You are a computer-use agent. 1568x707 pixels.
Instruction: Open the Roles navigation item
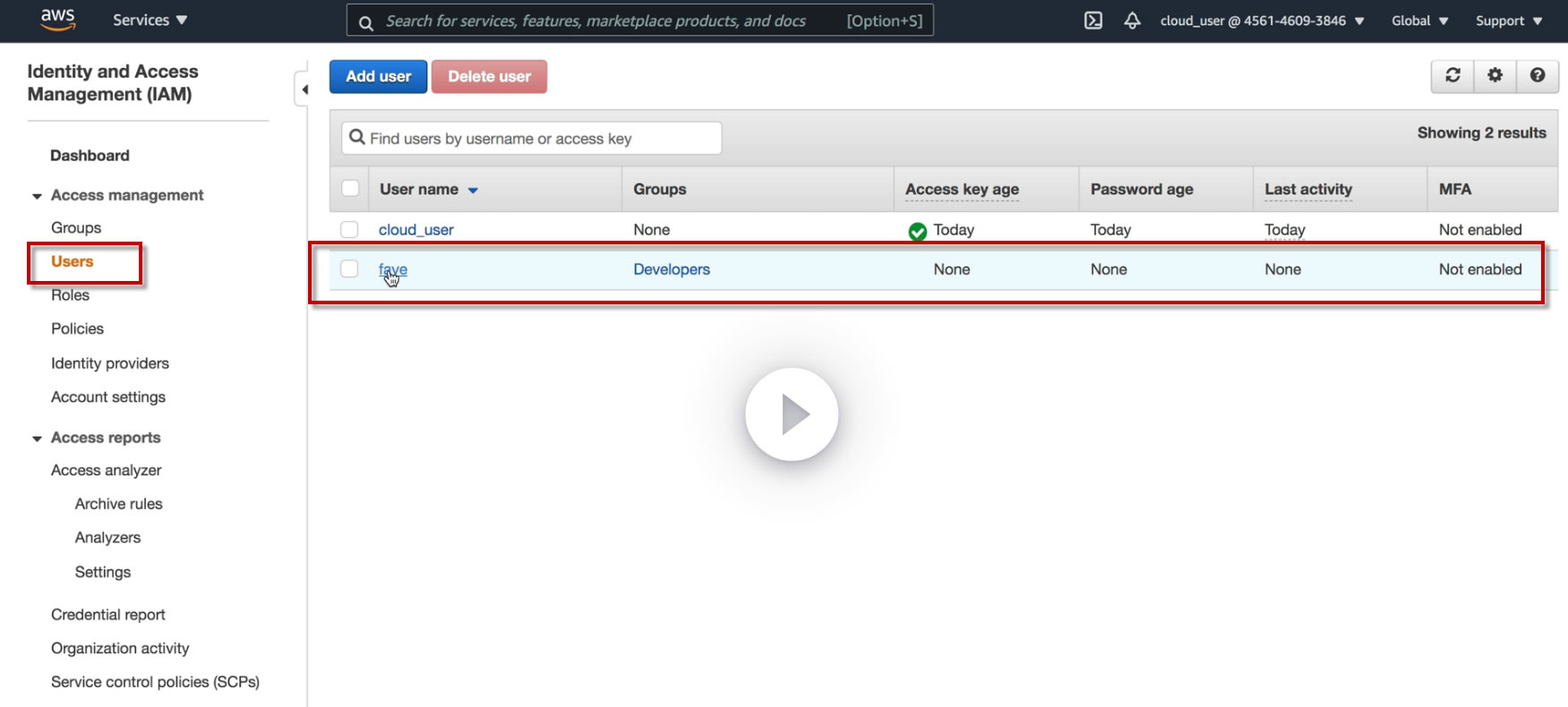click(x=70, y=295)
